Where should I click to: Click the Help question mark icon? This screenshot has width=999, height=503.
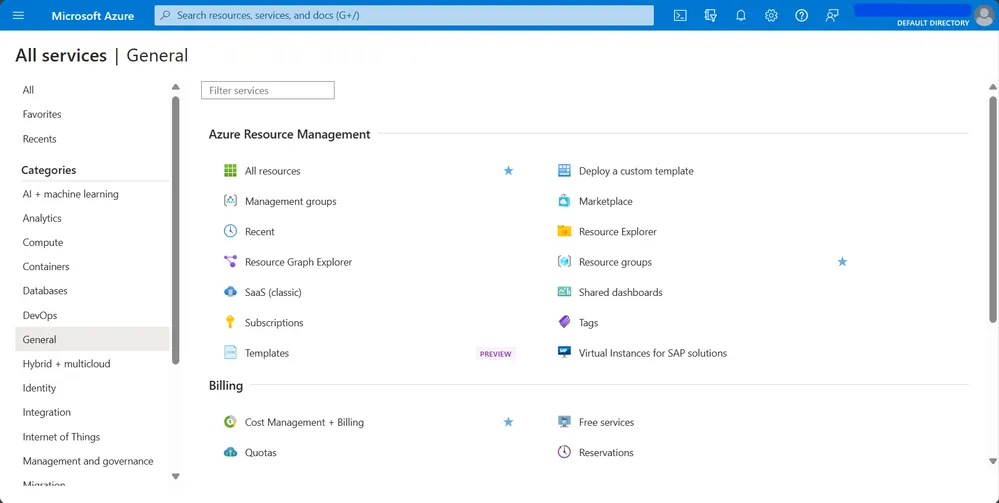coord(801,16)
